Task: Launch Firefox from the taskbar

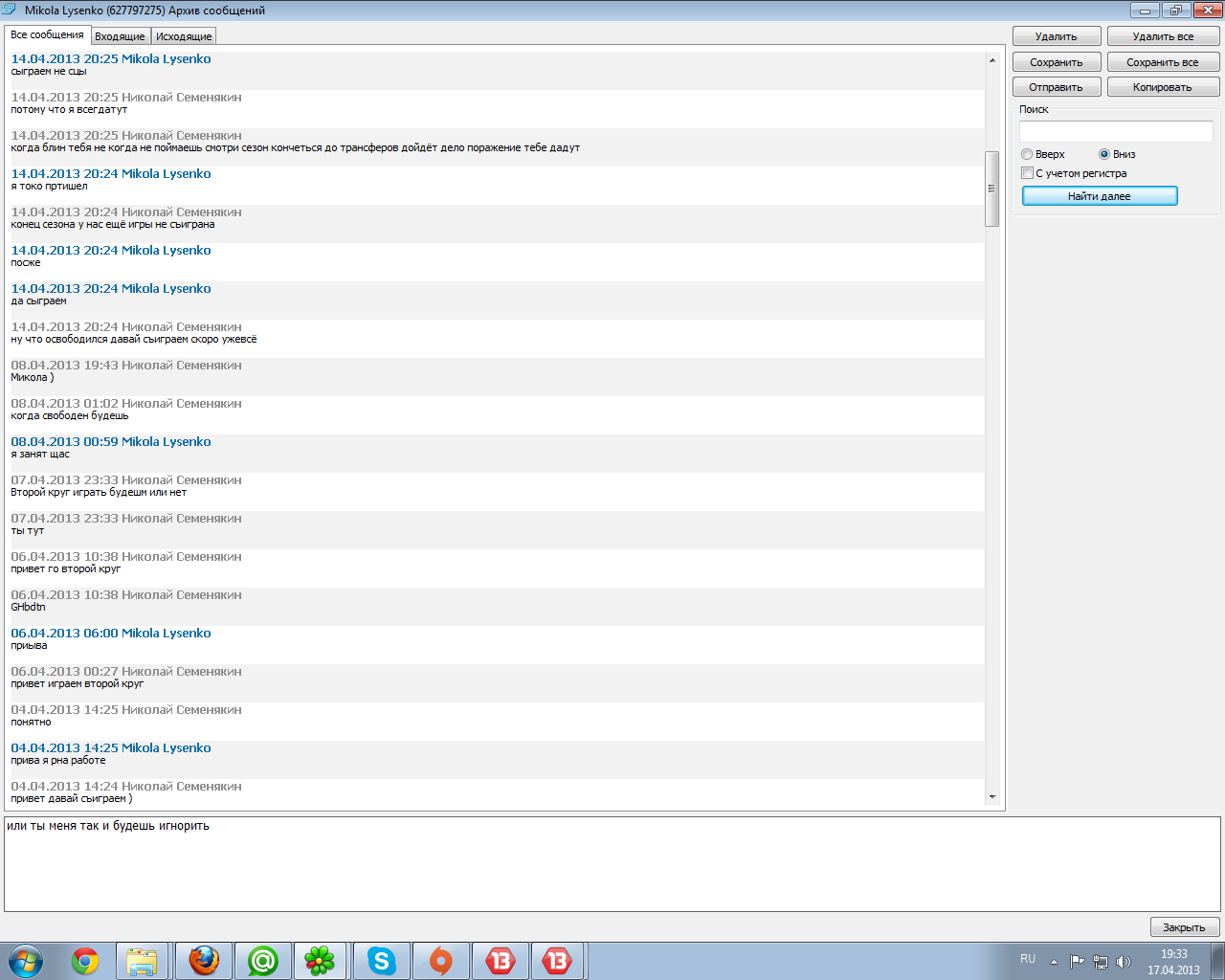Action: click(203, 961)
